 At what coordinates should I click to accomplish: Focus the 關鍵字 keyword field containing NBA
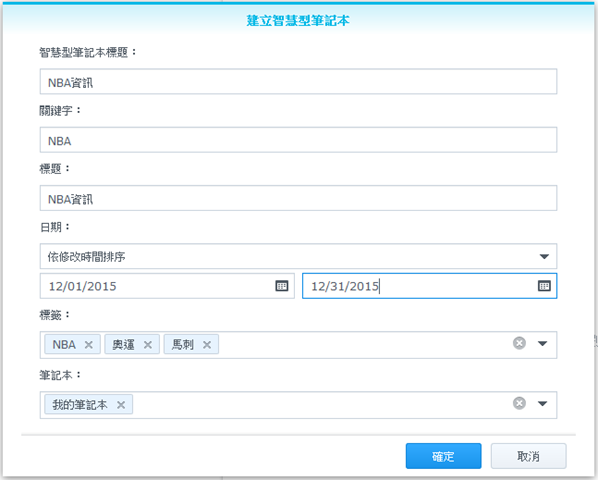[298, 140]
